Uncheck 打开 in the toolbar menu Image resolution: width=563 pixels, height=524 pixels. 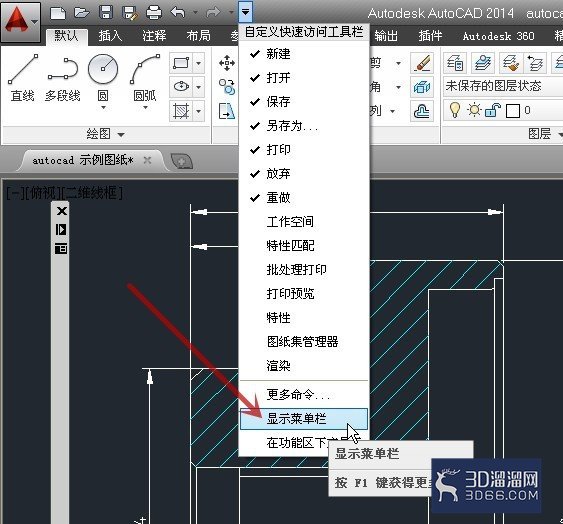(x=304, y=78)
